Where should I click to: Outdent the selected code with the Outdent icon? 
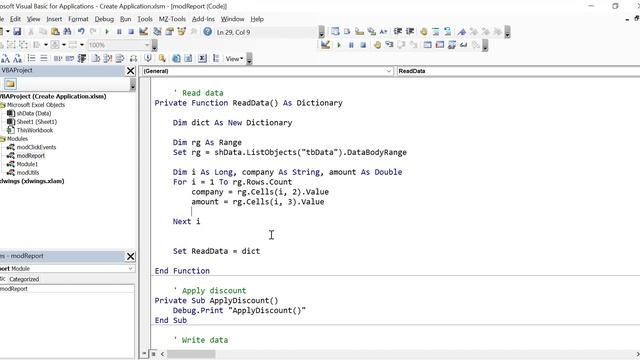coord(410,31)
